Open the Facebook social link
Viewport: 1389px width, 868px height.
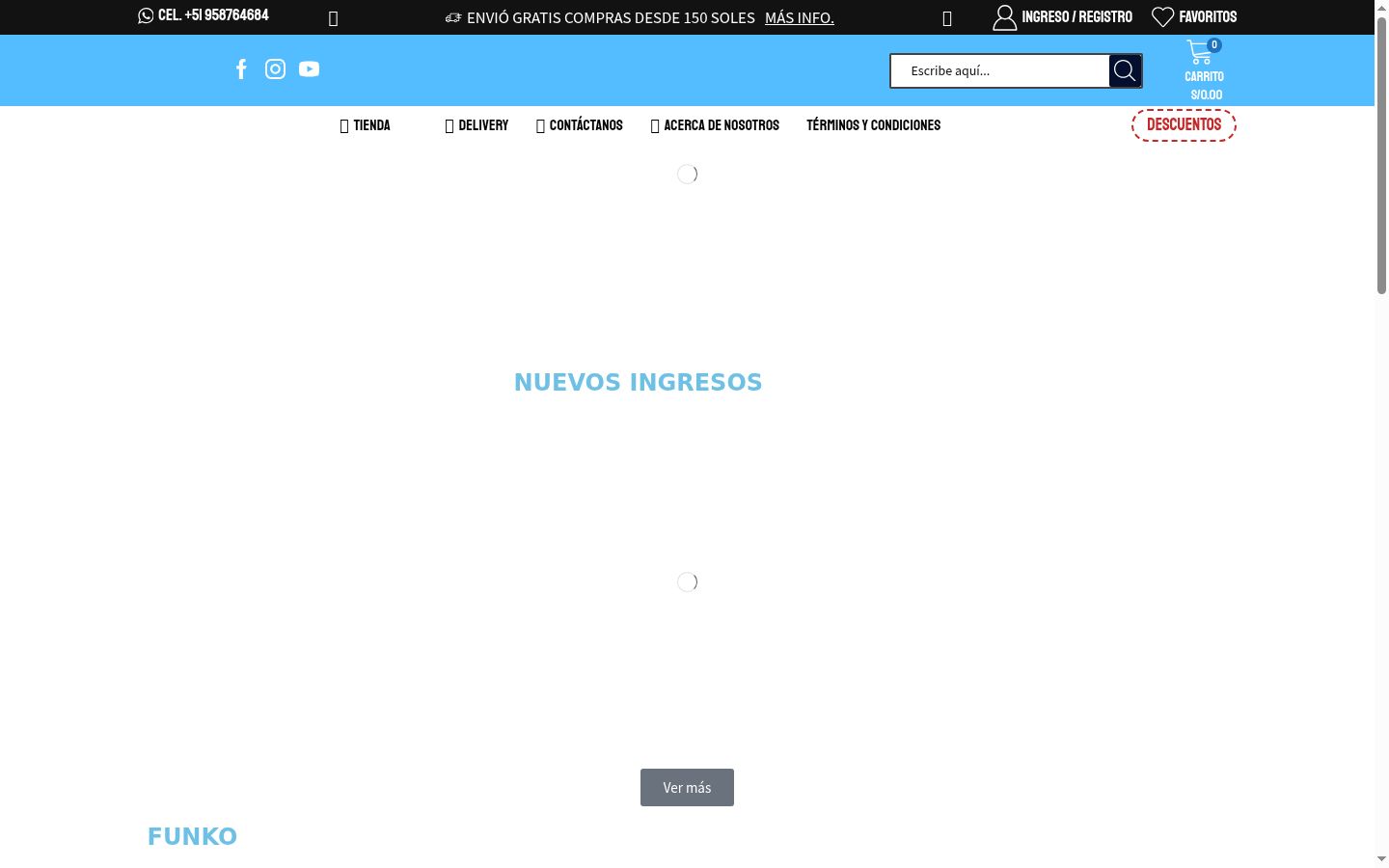coord(241,69)
